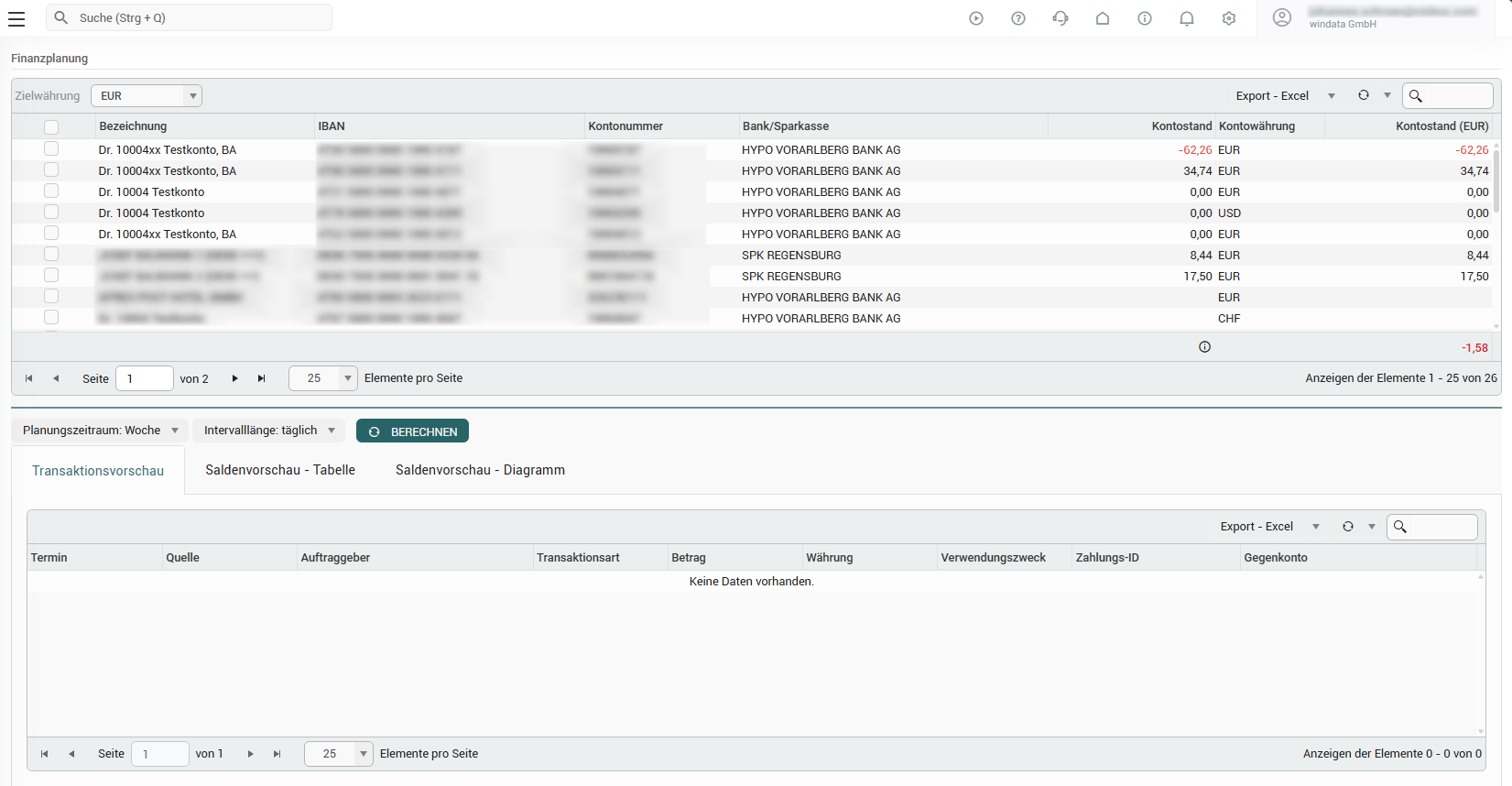
Task: Go to the home icon
Action: click(1103, 18)
